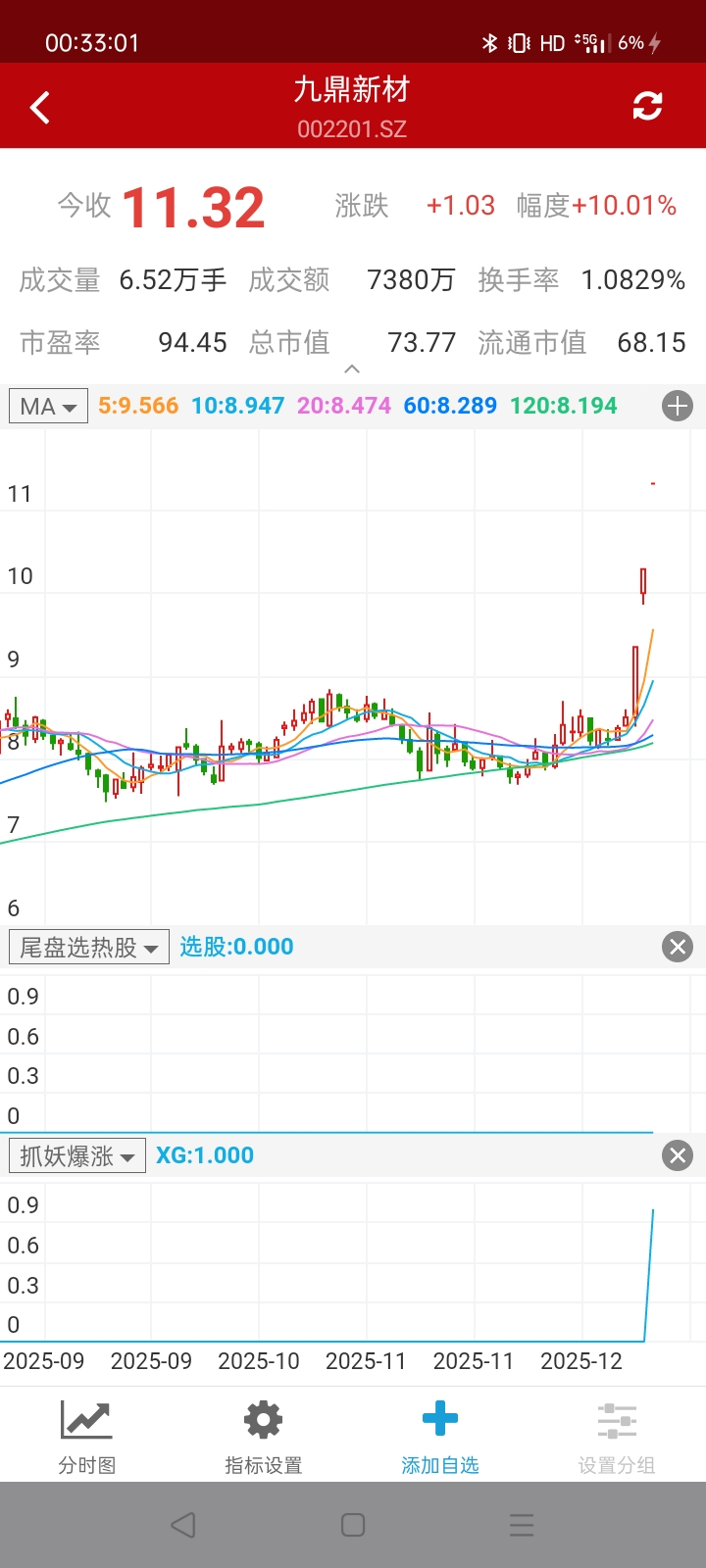Open the MA indicator dropdown
Screen dimensions: 706x1568
click(x=48, y=406)
